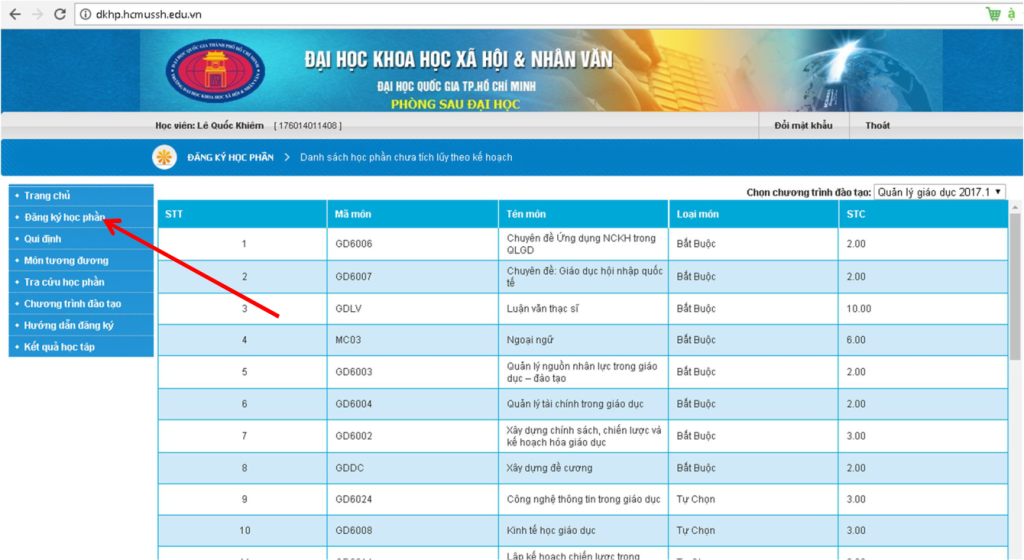
Task: Click course name Luận văn thạc sĩ
Action: click(x=543, y=308)
